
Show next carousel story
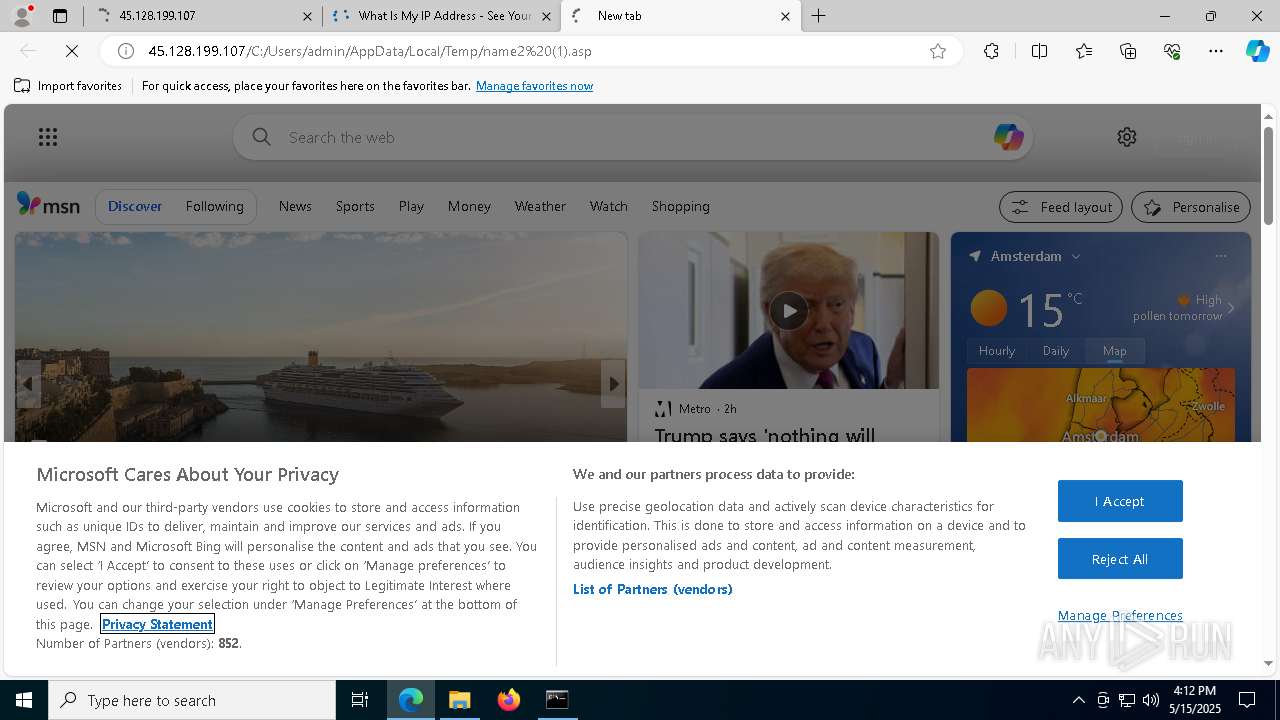(x=613, y=384)
